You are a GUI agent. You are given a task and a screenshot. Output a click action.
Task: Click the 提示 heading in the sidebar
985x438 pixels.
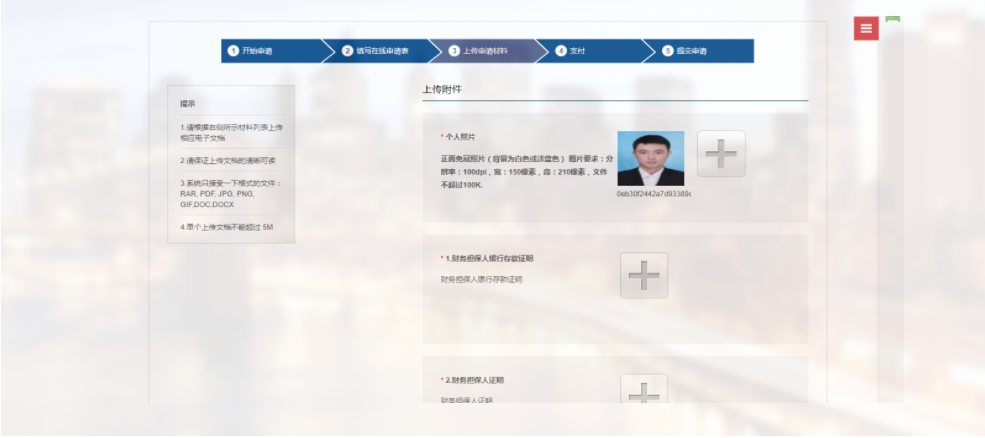tap(188, 104)
